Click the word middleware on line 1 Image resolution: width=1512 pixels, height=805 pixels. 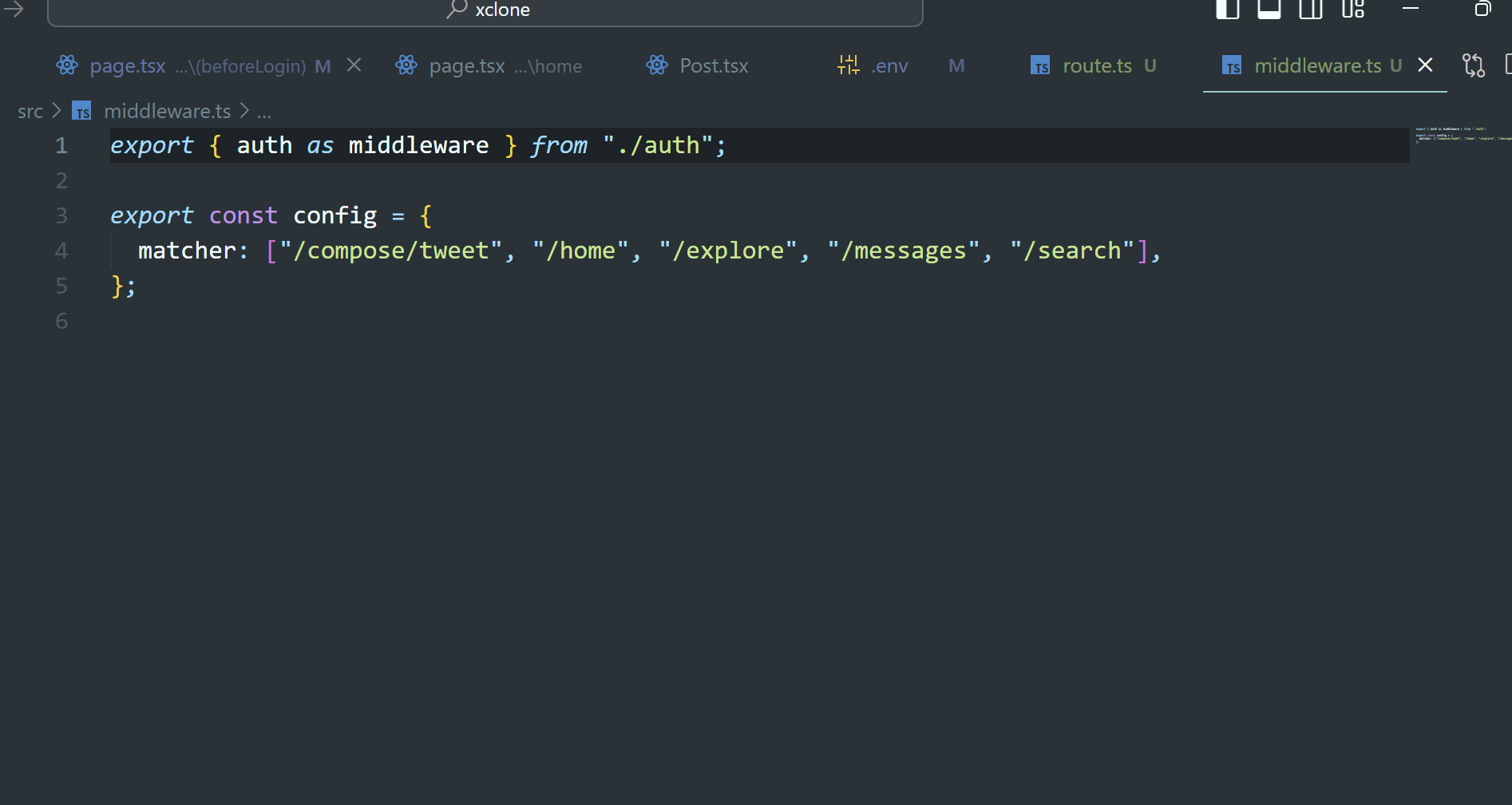(x=419, y=145)
